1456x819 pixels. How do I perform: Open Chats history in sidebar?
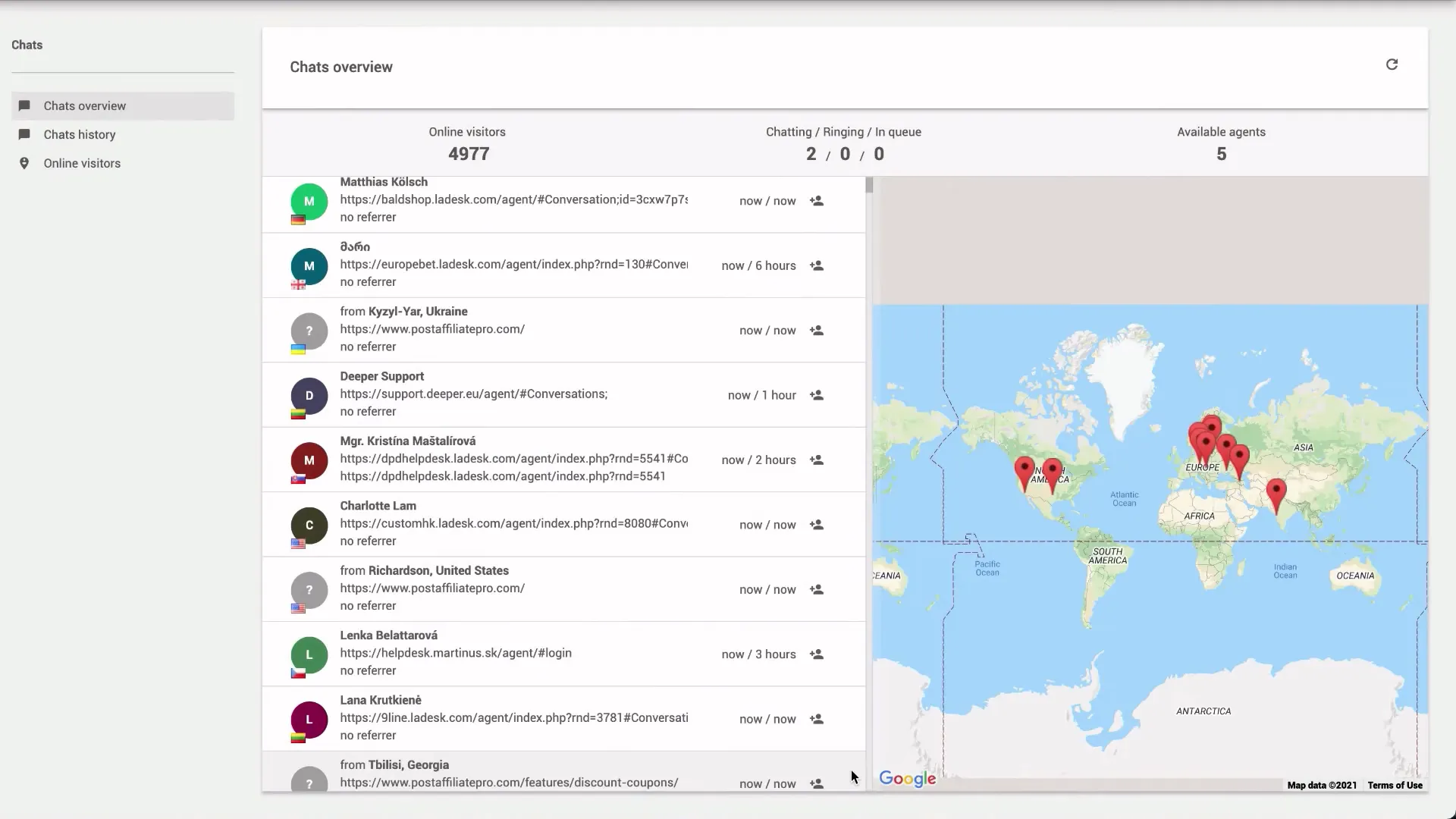coord(123,135)
